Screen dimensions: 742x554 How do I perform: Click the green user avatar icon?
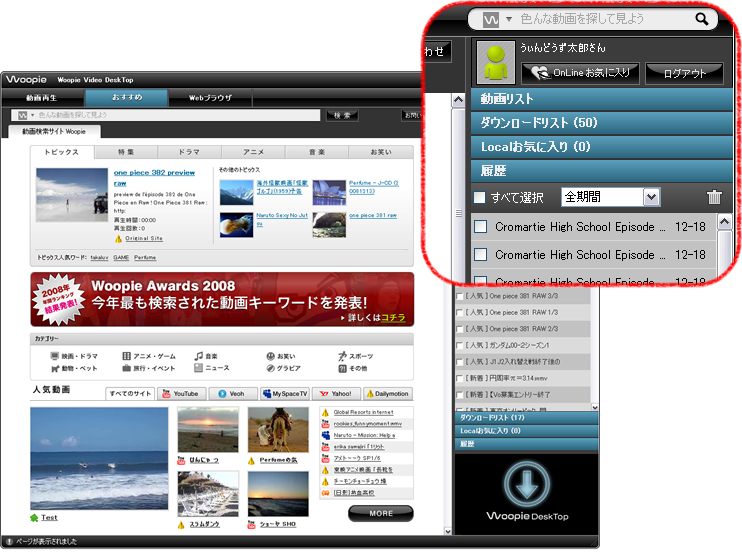[x=495, y=62]
